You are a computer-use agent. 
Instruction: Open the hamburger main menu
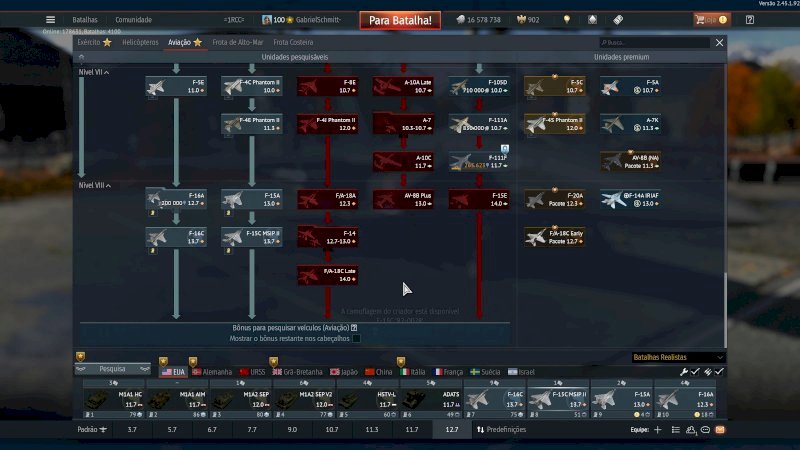click(x=50, y=20)
